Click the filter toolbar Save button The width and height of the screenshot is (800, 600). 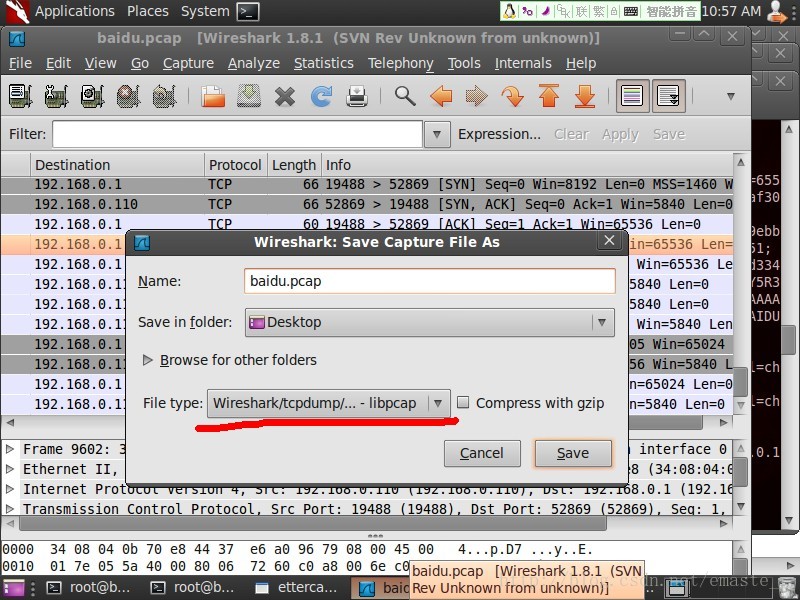coord(669,134)
